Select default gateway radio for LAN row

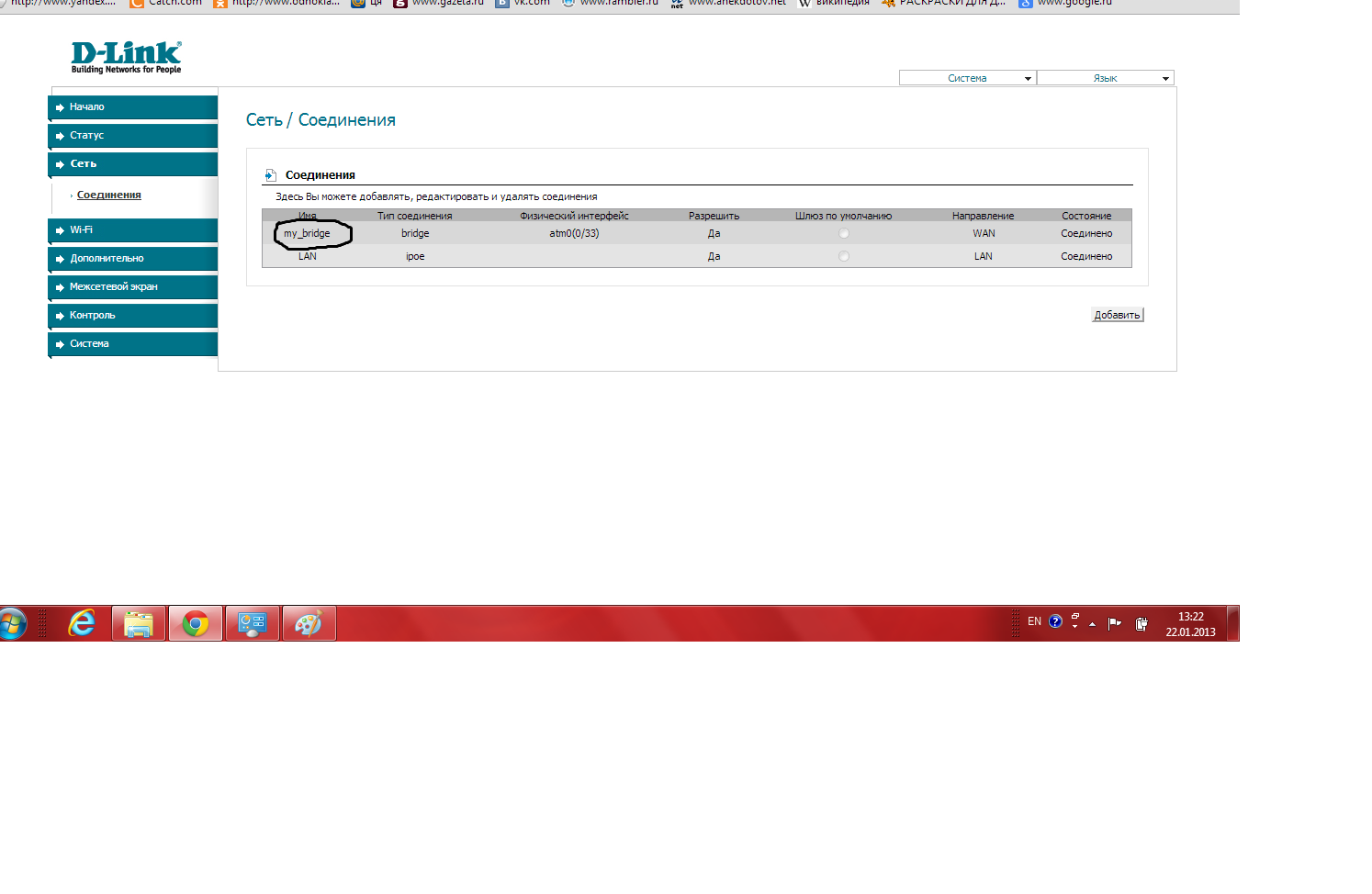pos(844,257)
